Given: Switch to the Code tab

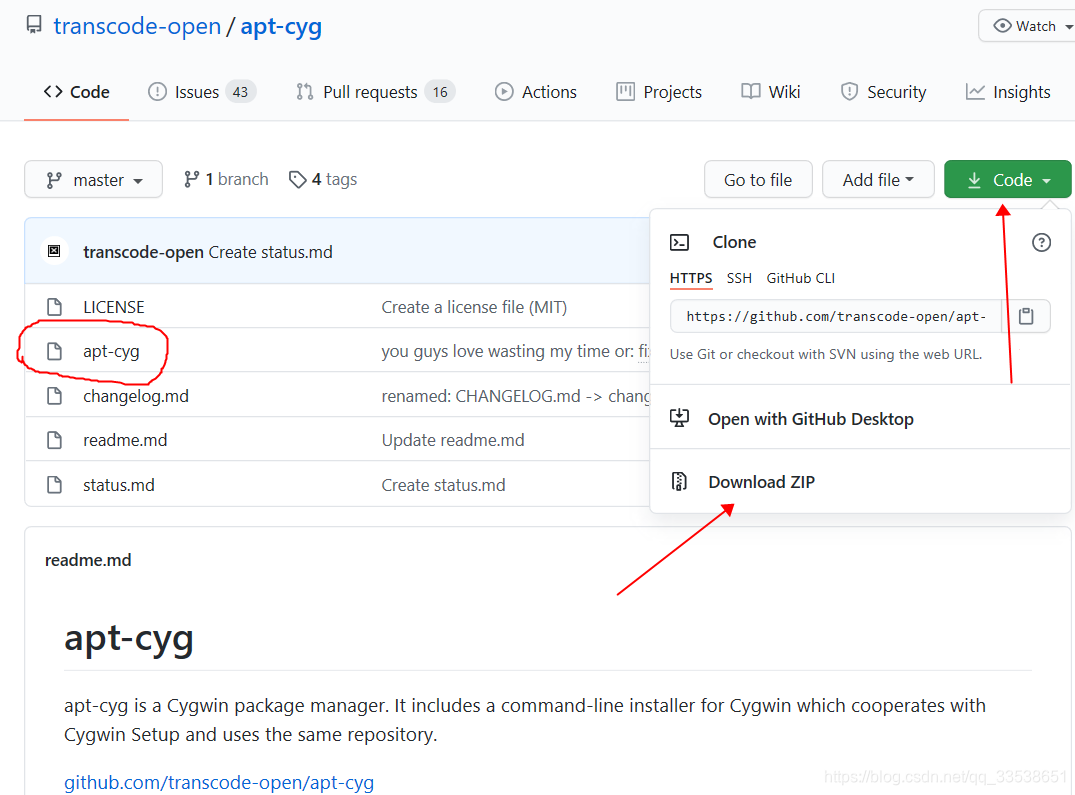Looking at the screenshot, I should point(76,92).
